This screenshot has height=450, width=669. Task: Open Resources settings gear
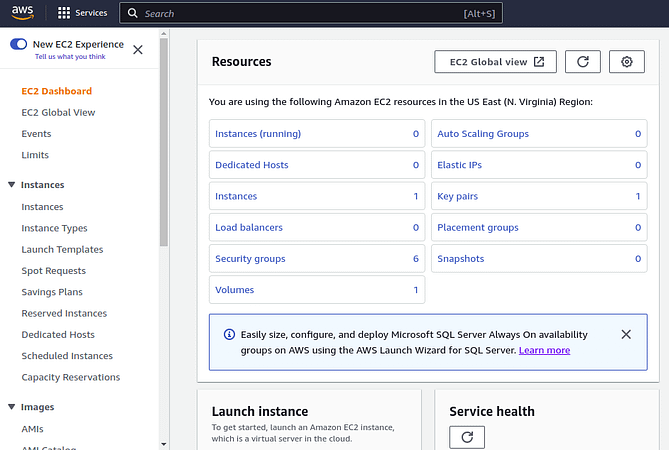[x=626, y=62]
